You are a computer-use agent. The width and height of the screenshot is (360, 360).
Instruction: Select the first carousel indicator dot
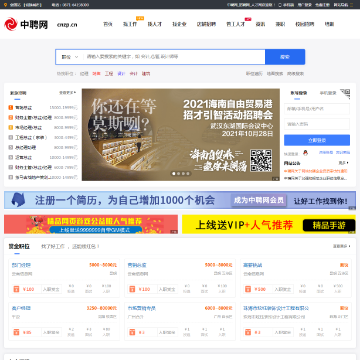click(x=174, y=174)
